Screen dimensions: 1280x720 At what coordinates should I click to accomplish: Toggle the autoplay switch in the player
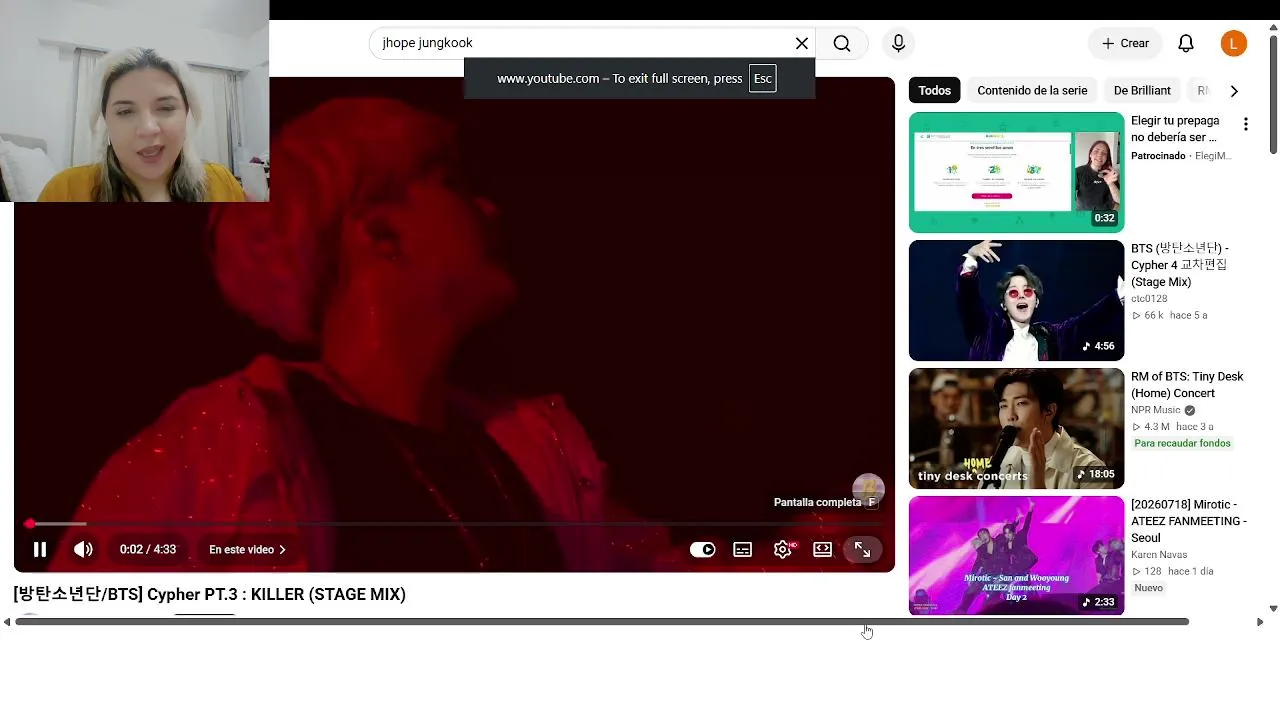point(703,549)
